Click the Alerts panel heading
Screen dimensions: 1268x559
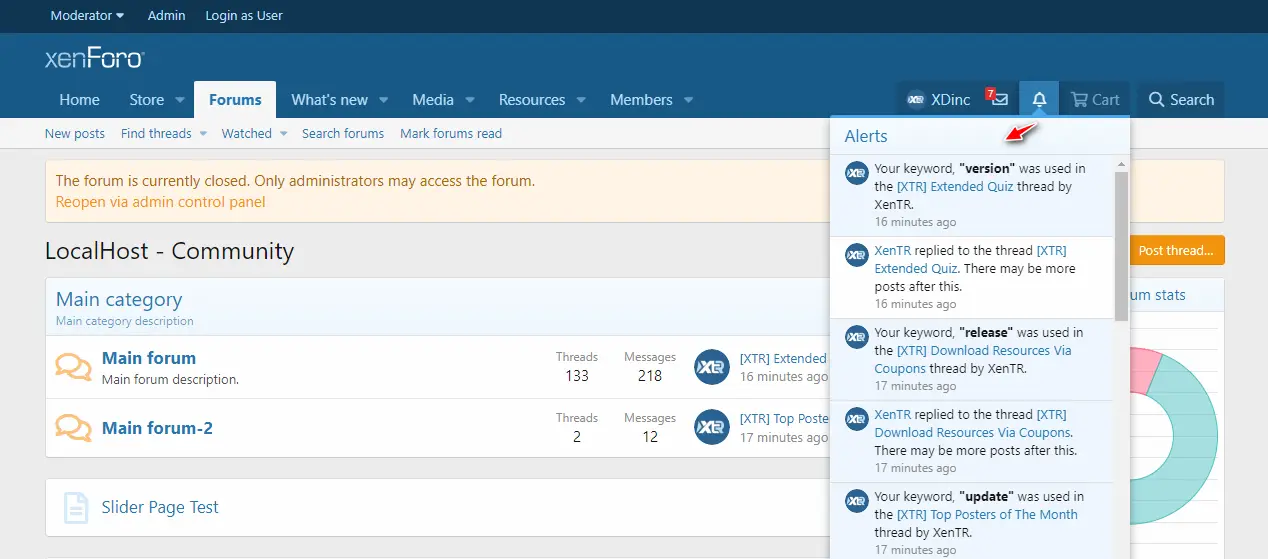pyautogui.click(x=866, y=136)
